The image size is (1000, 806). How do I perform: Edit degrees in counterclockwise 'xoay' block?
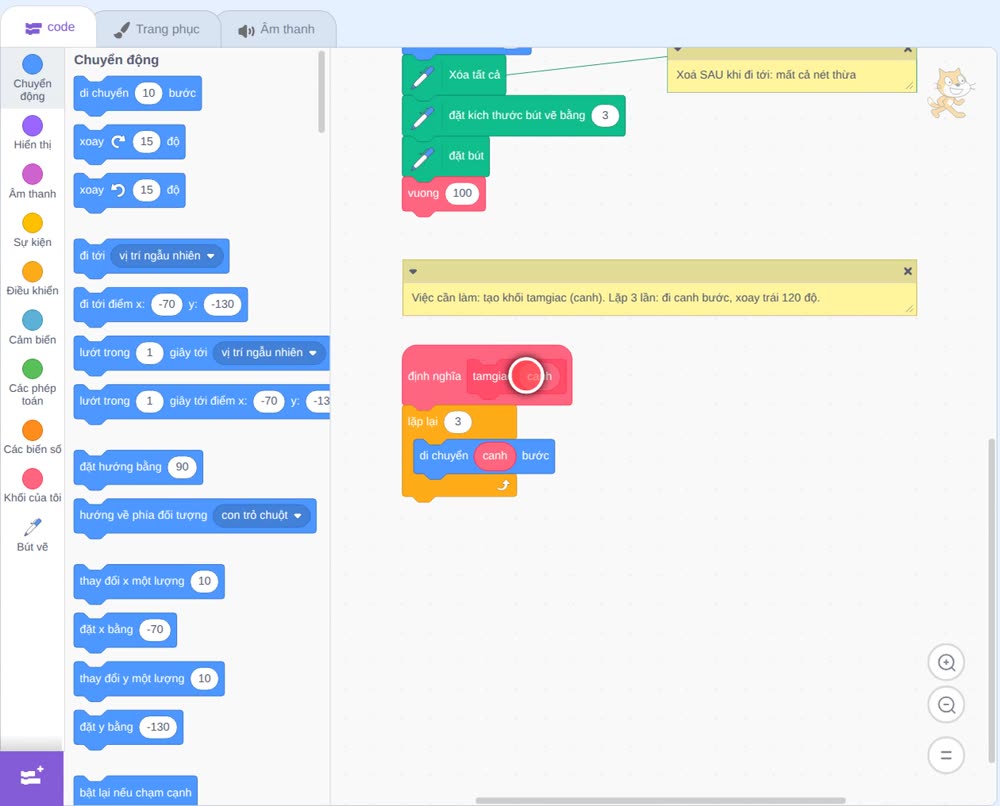click(x=147, y=190)
